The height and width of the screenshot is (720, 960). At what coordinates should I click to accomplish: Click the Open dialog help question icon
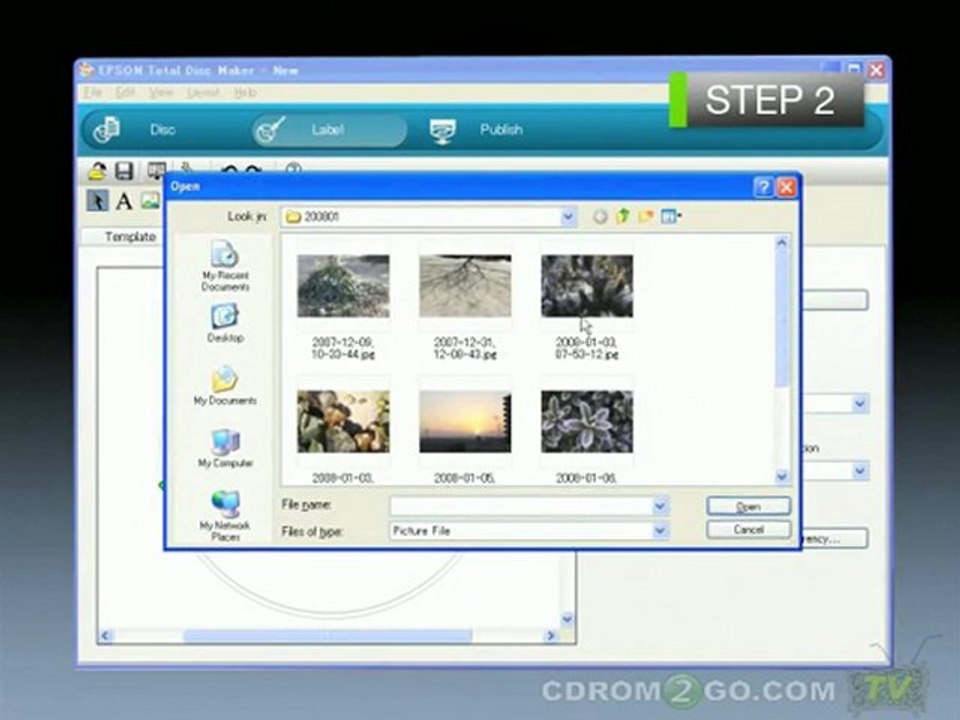(x=763, y=187)
